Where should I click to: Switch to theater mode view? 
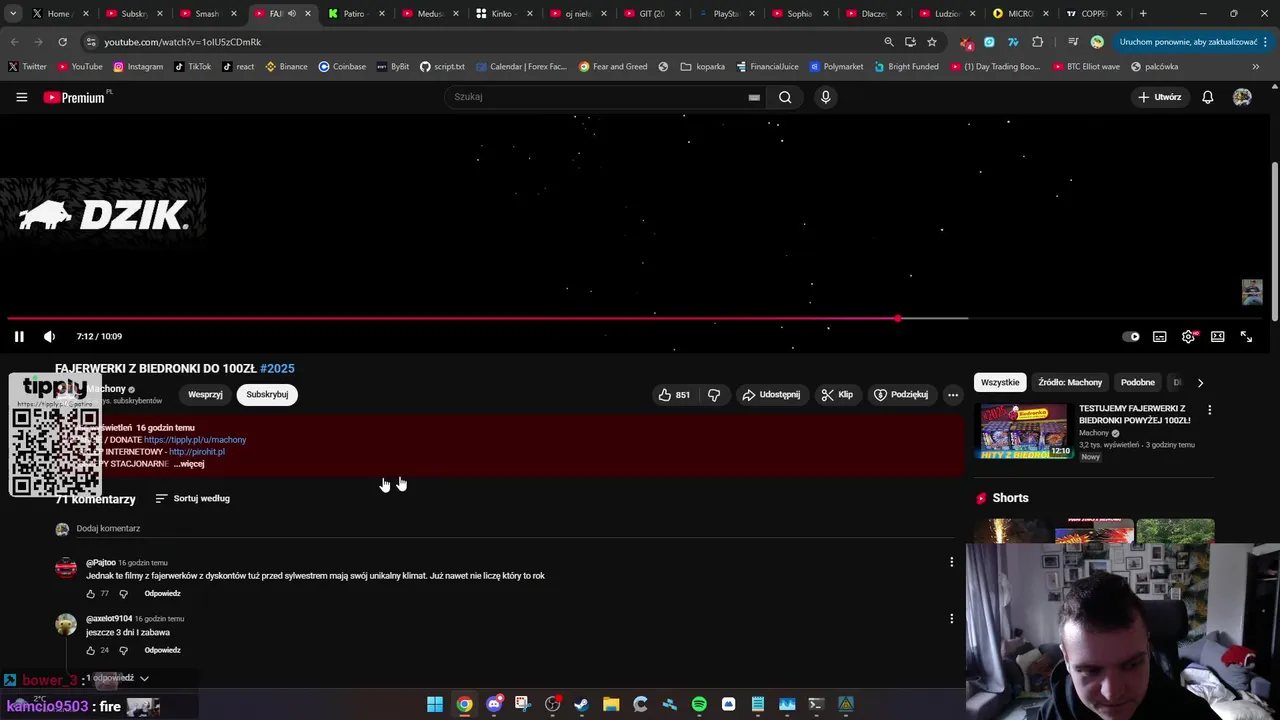[1218, 337]
